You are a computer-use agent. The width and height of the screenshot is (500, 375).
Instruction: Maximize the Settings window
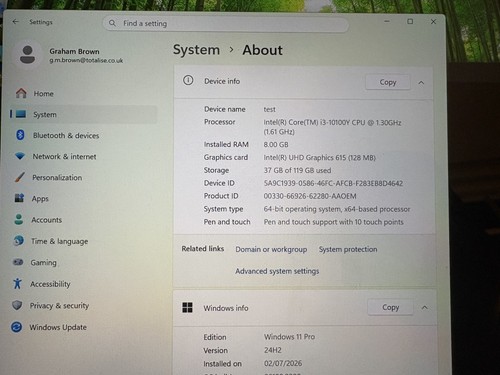click(410, 21)
